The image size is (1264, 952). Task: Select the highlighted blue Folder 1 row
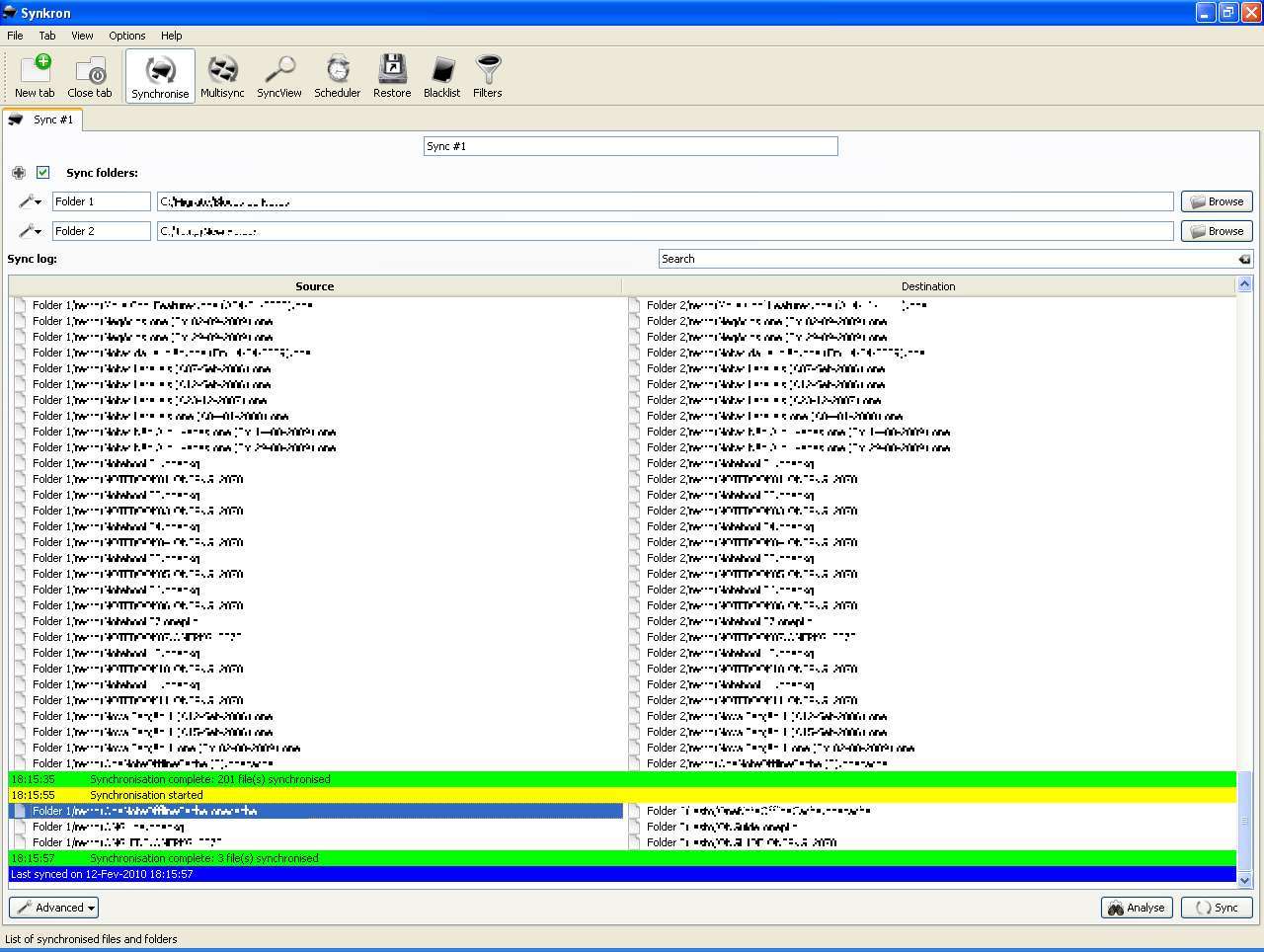coord(316,811)
